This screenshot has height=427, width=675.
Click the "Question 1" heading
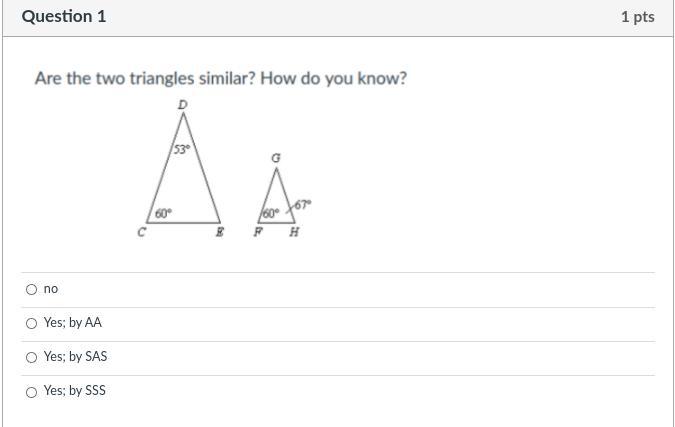click(64, 16)
